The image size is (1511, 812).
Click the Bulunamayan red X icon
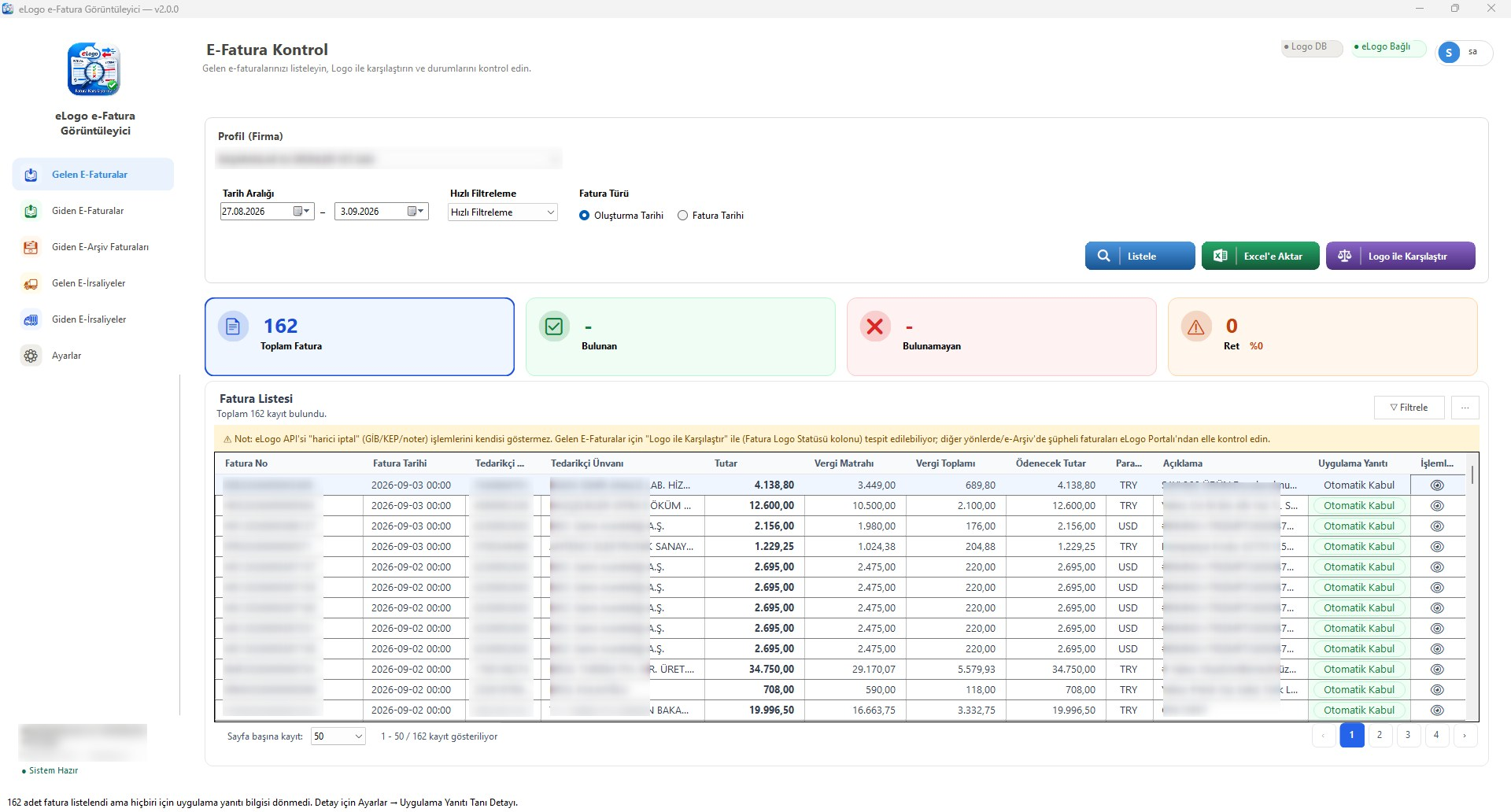point(875,326)
